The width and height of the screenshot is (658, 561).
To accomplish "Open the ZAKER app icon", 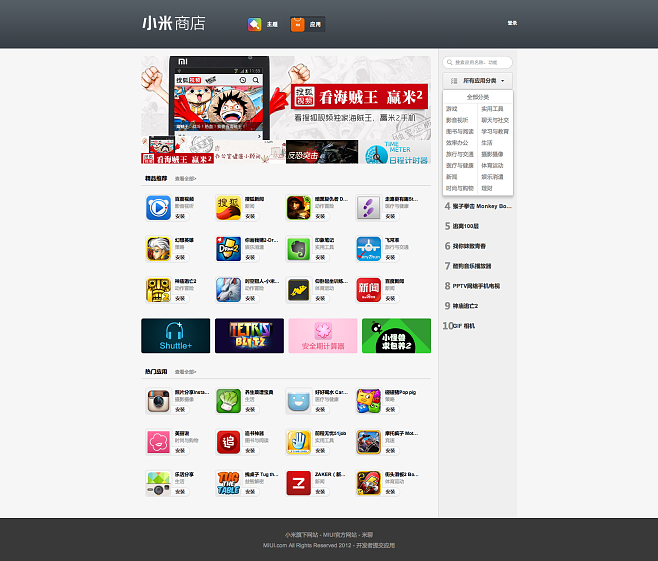I will coord(298,483).
